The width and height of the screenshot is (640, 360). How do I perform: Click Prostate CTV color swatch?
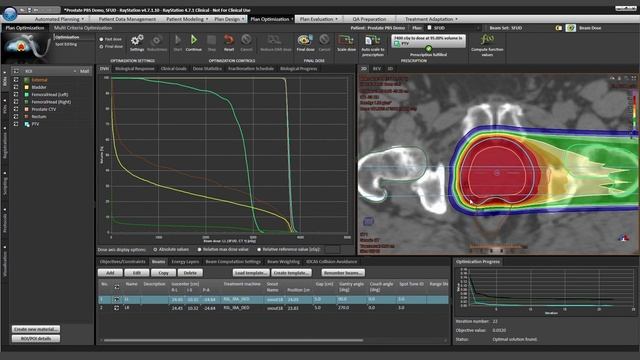point(27,109)
